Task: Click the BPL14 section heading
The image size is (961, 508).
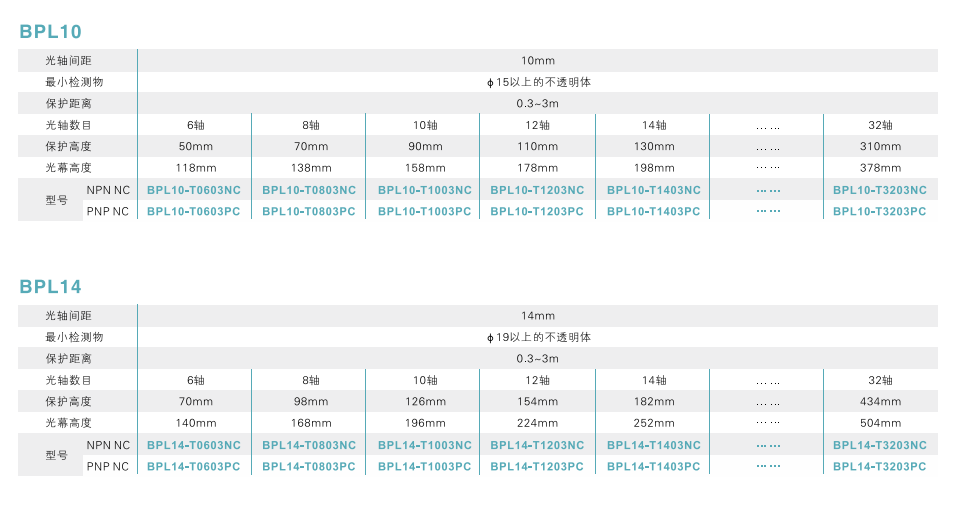Action: point(51,287)
